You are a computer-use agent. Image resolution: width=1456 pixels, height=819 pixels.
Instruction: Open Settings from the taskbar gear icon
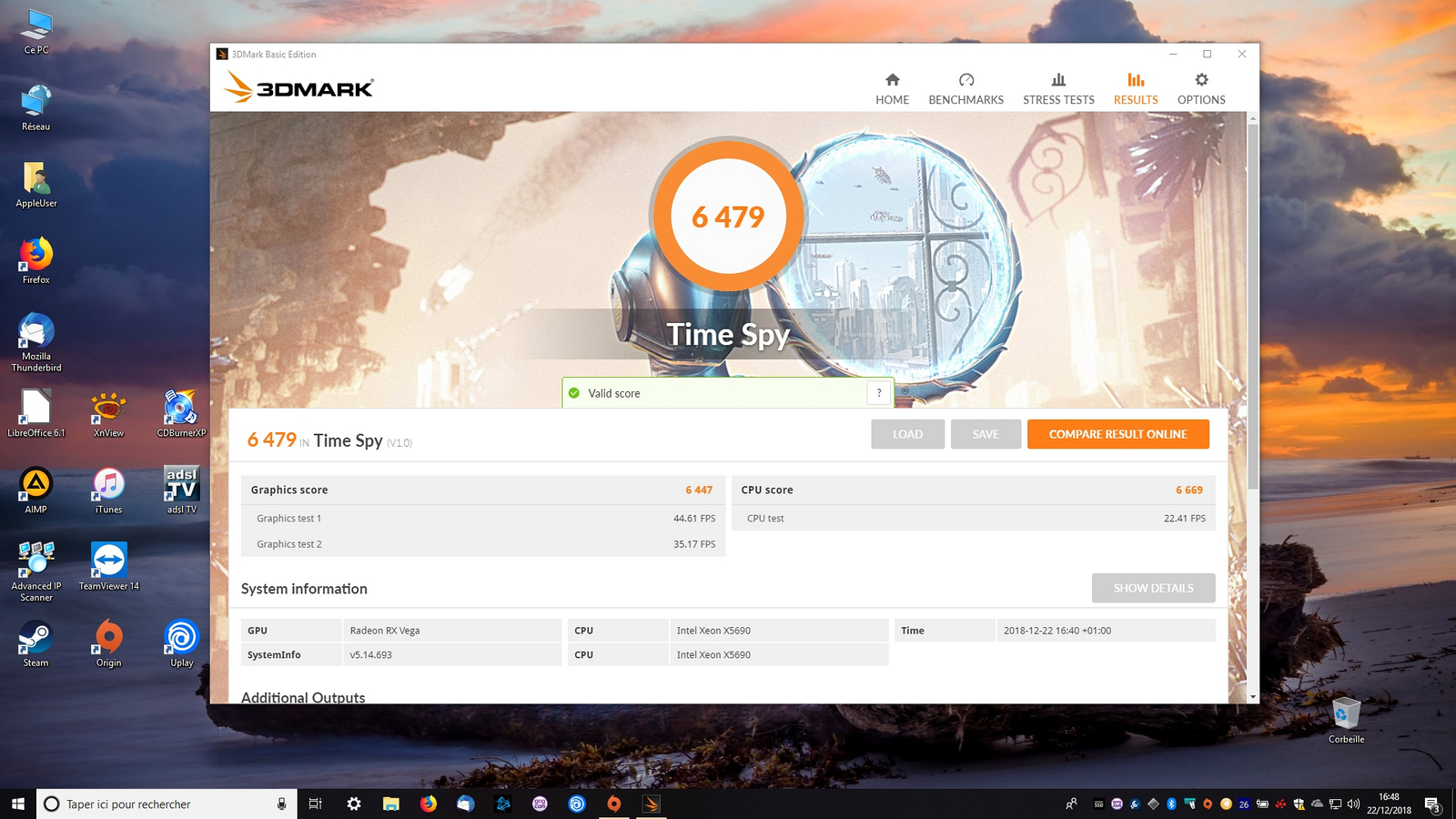(354, 804)
